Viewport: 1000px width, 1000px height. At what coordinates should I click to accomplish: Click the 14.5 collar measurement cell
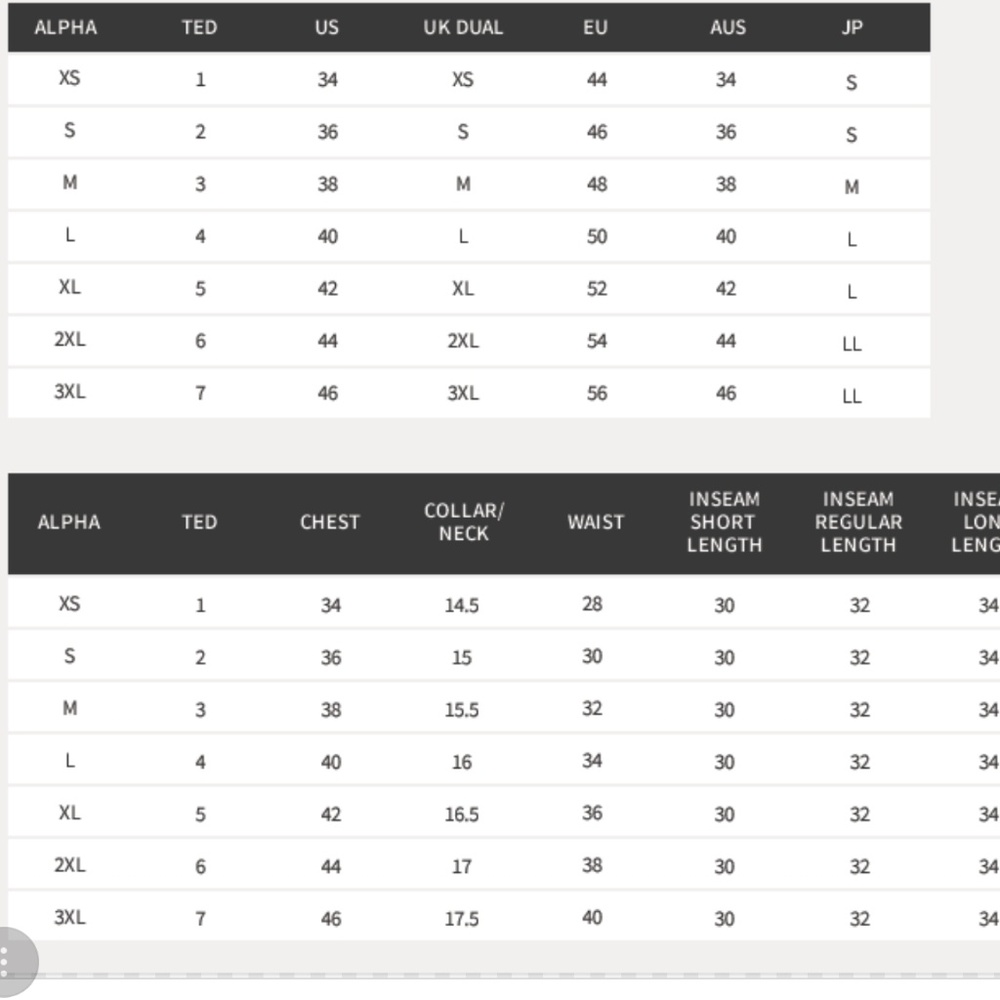[x=461, y=605]
